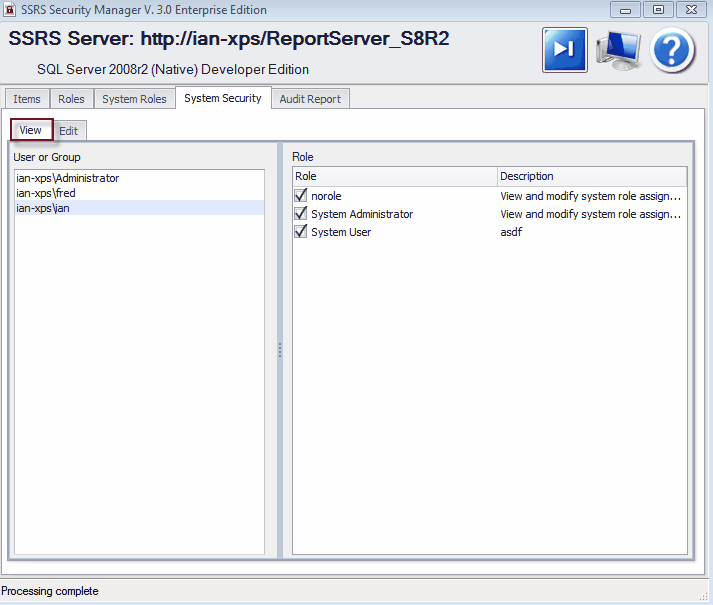Screen dimensions: 713x605
Task: Select user ian-xps\ian in the list
Action: pyautogui.click(x=139, y=208)
